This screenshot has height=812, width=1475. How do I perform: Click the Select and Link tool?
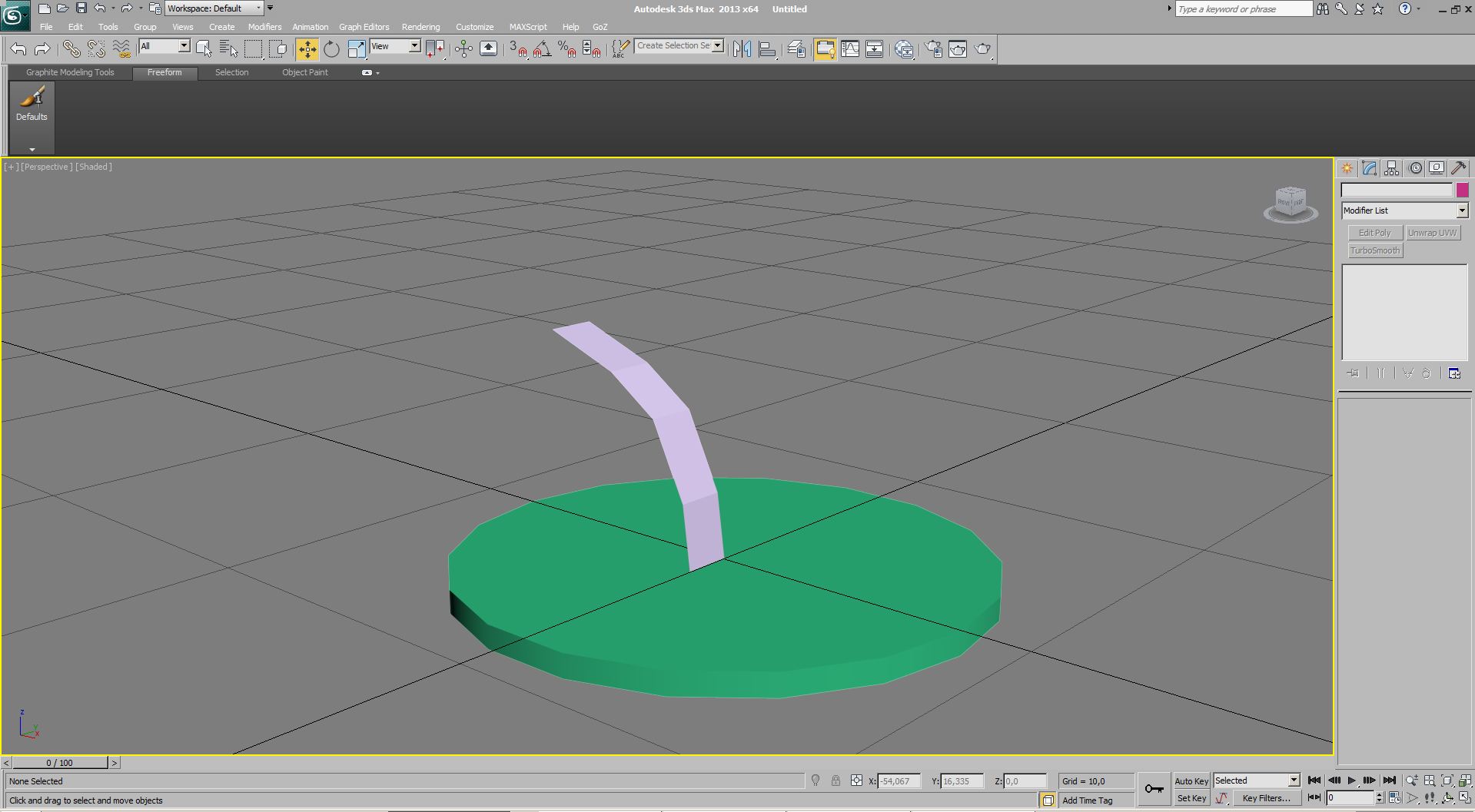point(71,49)
